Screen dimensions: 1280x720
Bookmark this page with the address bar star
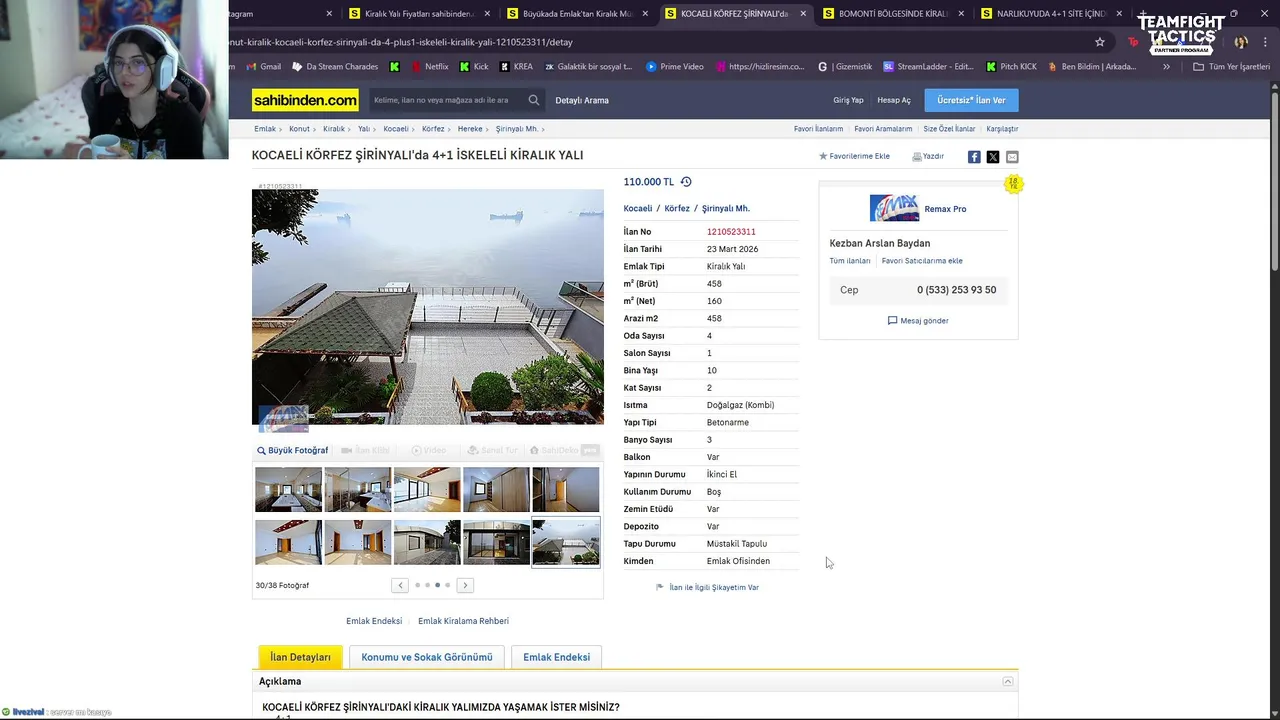tap(1100, 42)
